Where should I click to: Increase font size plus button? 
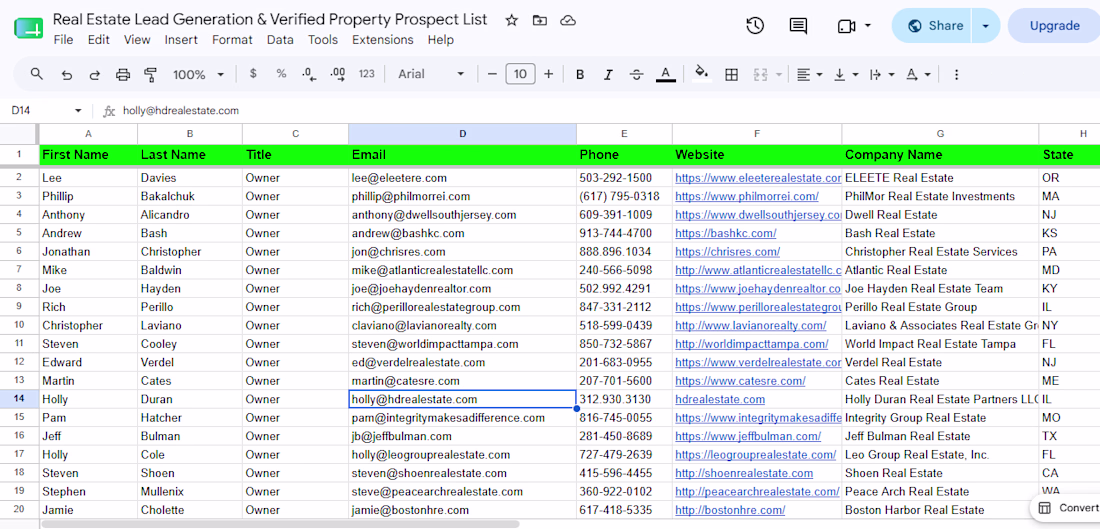(549, 74)
